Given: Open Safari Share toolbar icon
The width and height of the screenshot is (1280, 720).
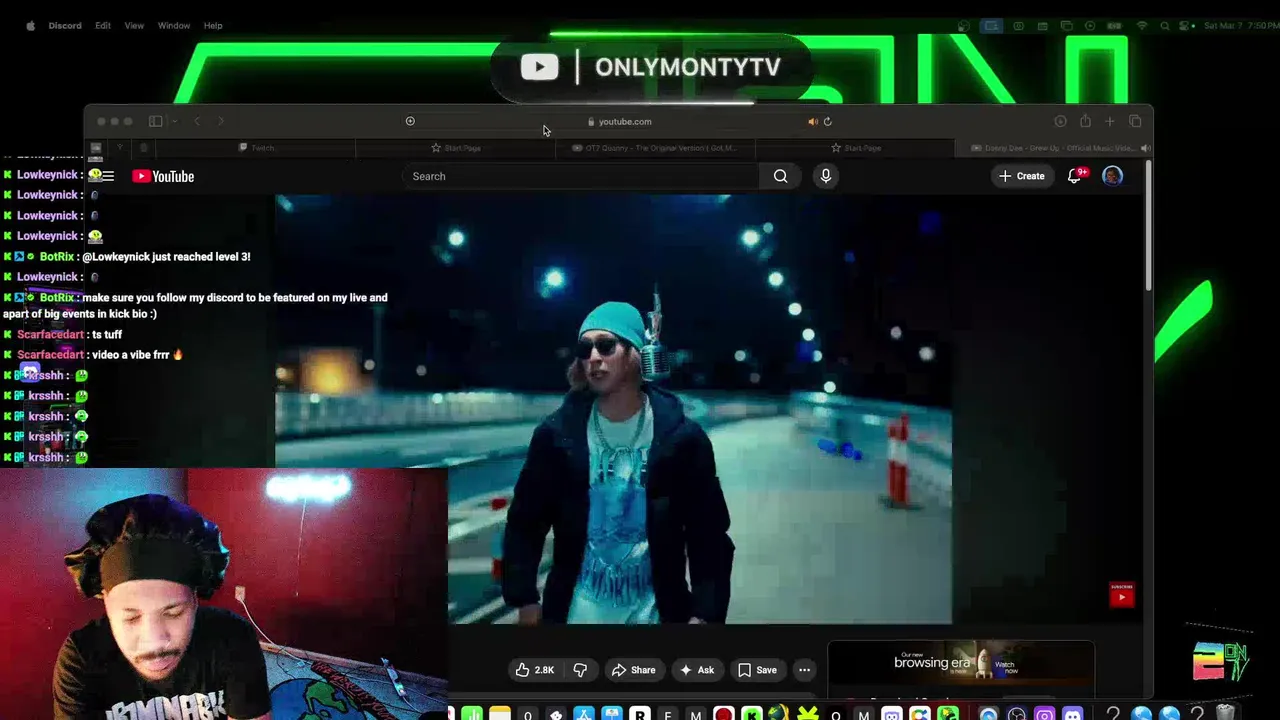Looking at the screenshot, I should [x=1085, y=121].
